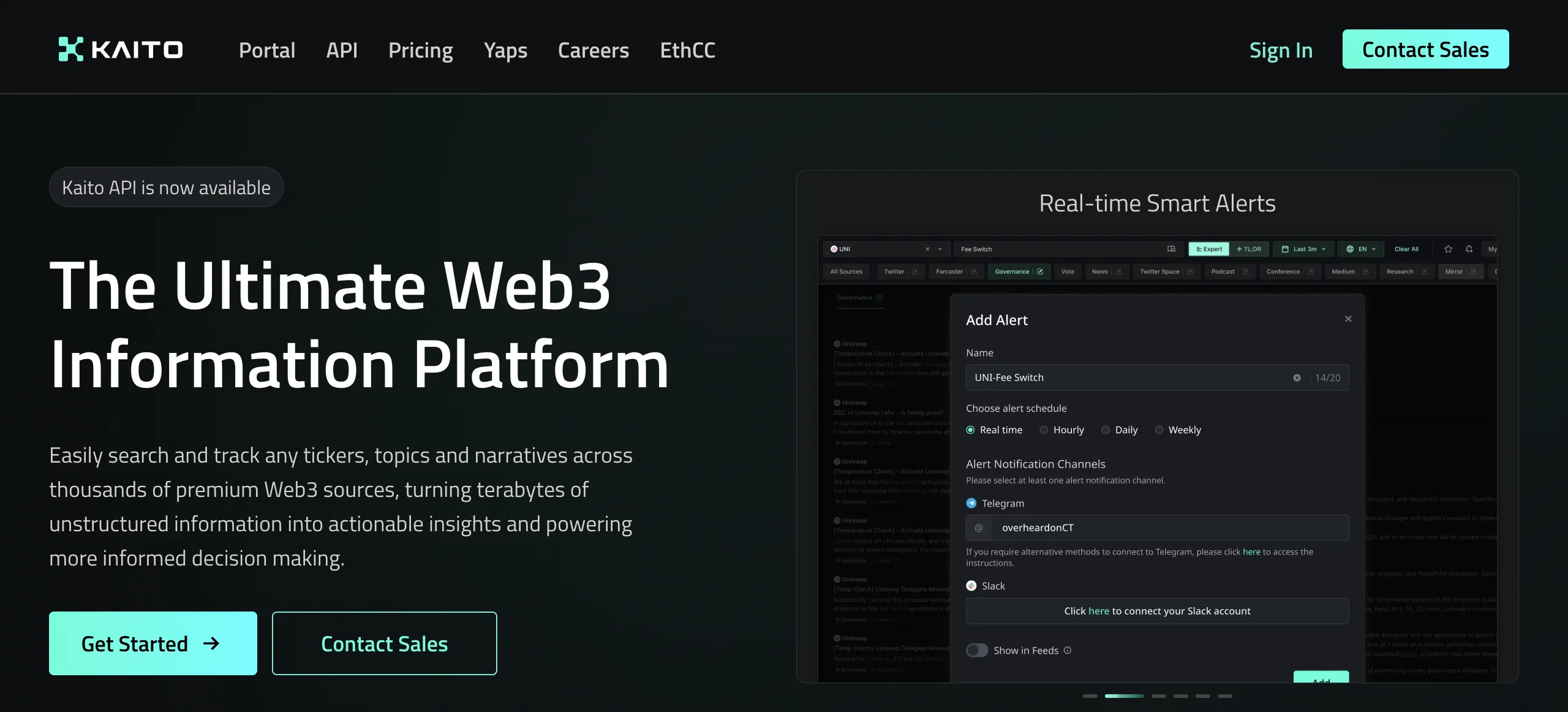Click edit icon next to Mirror source
The image size is (1568, 712).
(1473, 271)
